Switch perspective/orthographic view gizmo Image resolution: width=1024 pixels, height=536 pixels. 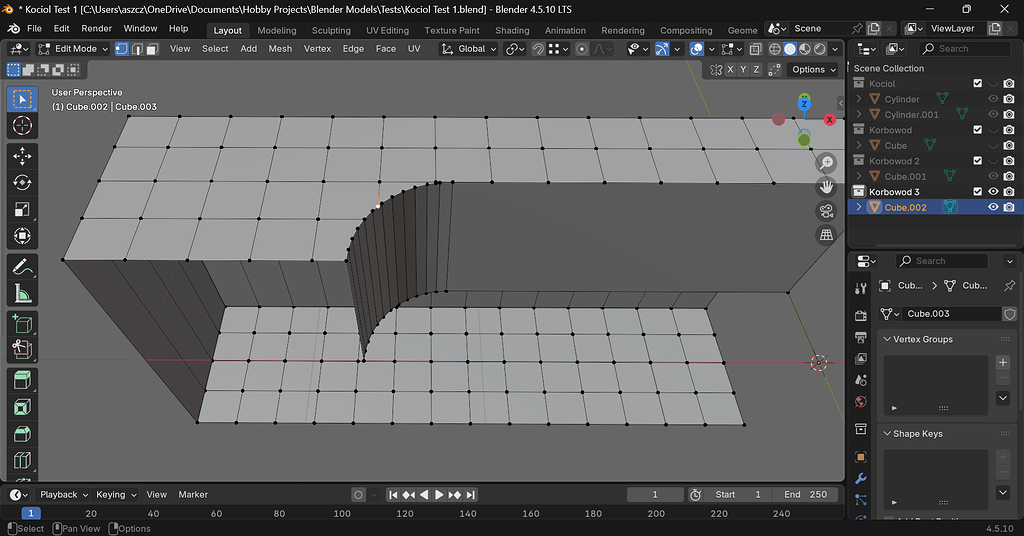pyautogui.click(x=827, y=235)
